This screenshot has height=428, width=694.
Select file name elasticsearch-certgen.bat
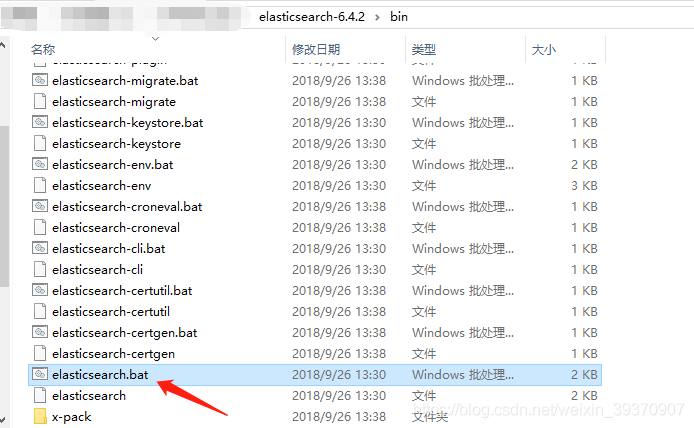tap(124, 333)
